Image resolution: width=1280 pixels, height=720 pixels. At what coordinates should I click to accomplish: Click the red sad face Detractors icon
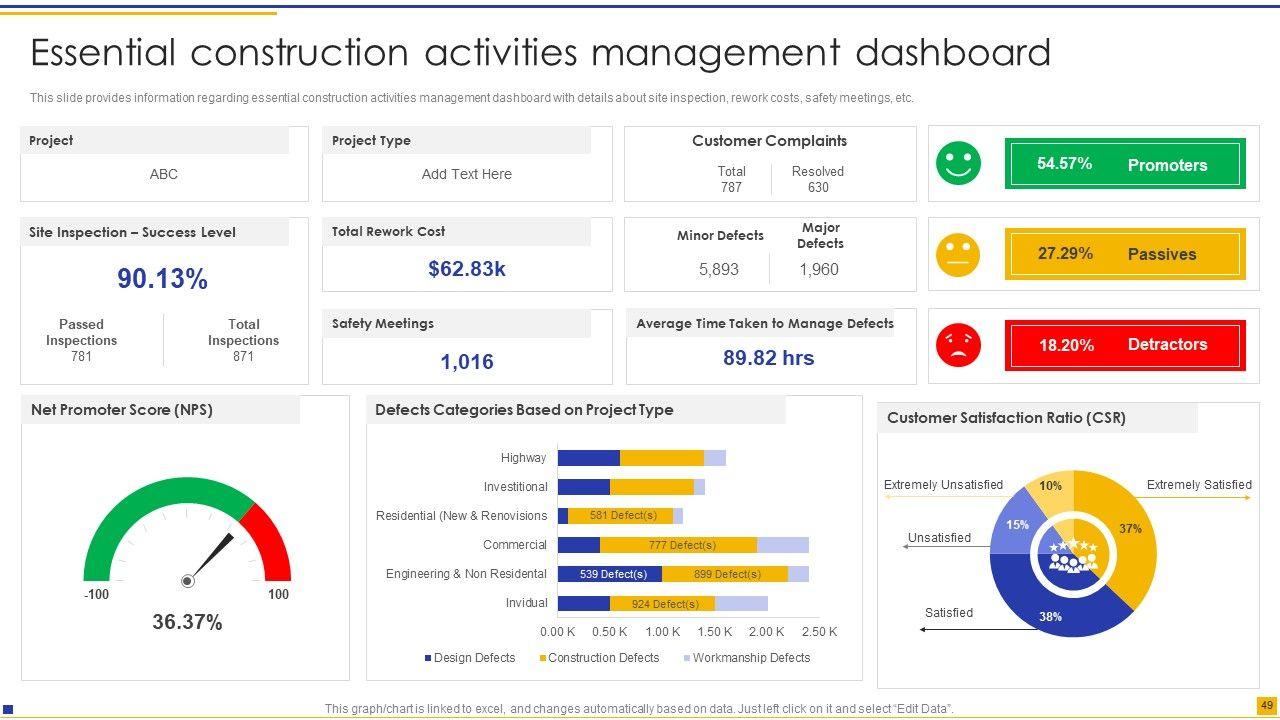coord(958,345)
